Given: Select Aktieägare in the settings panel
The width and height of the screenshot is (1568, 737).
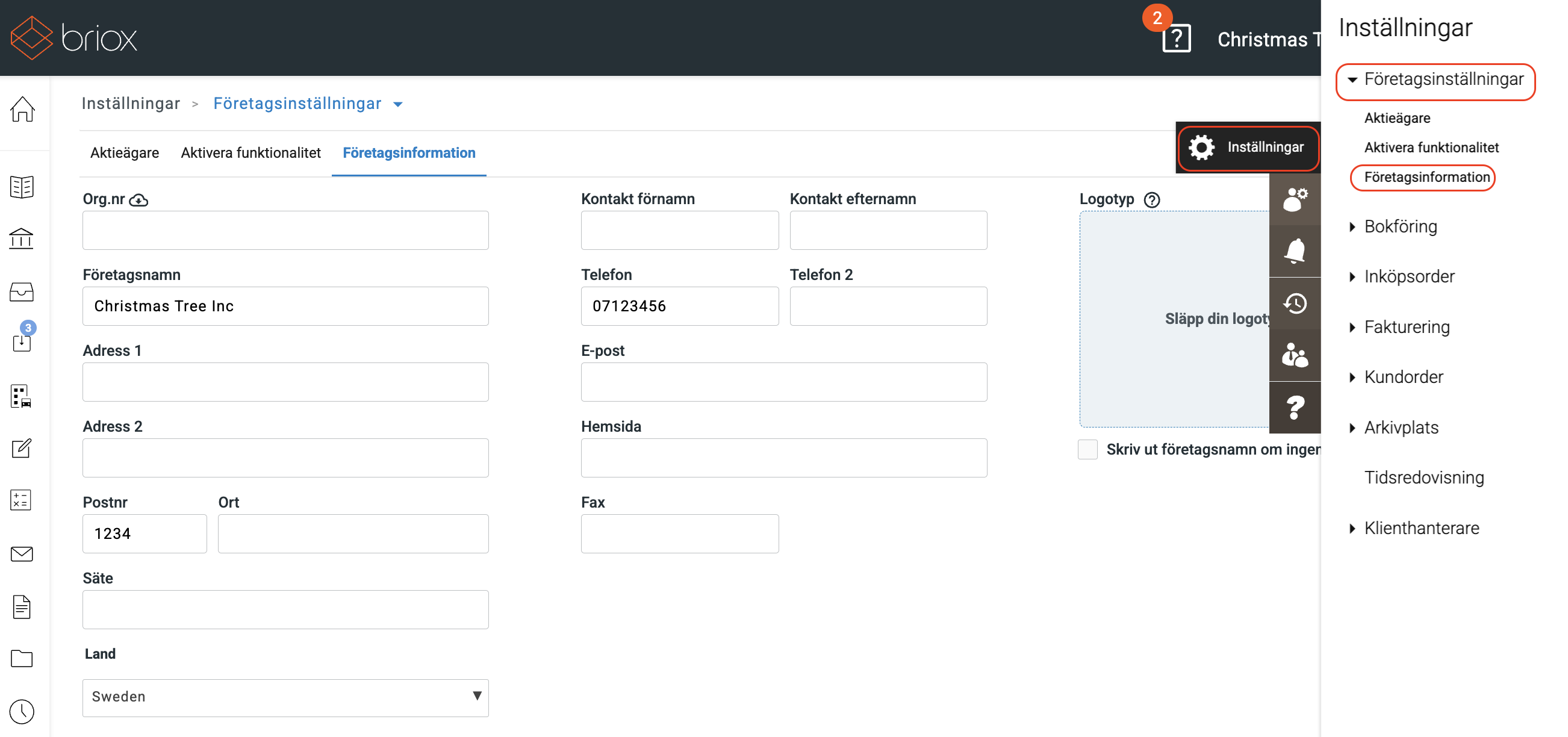Looking at the screenshot, I should (1397, 118).
